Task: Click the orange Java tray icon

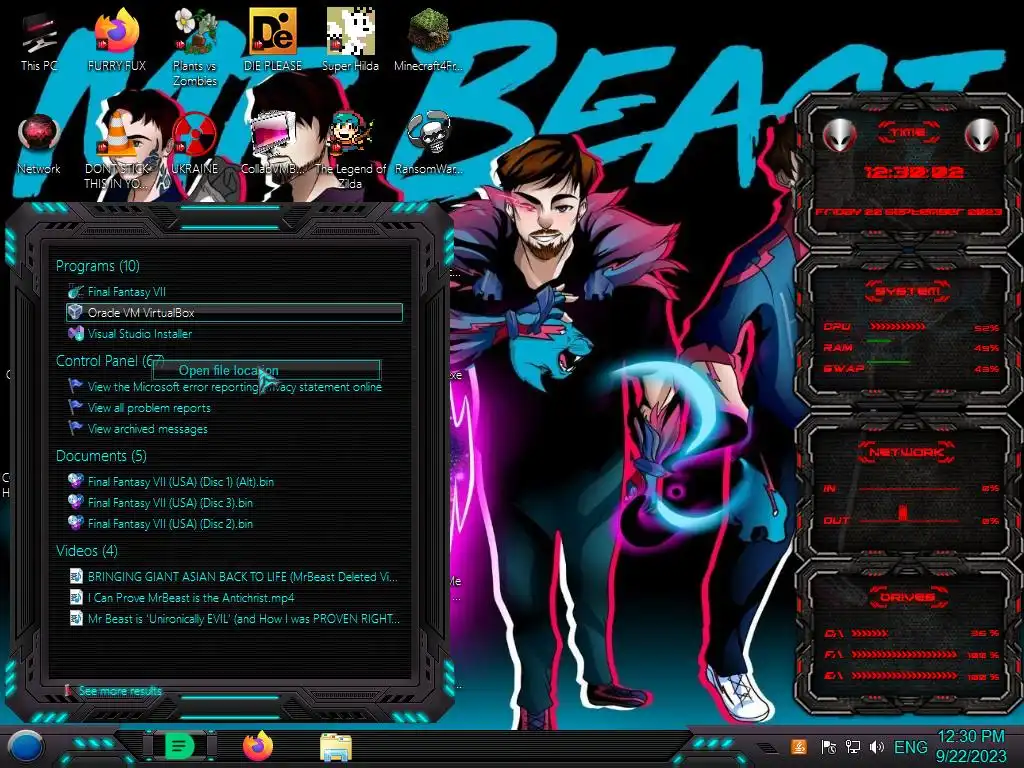Action: tap(799, 747)
